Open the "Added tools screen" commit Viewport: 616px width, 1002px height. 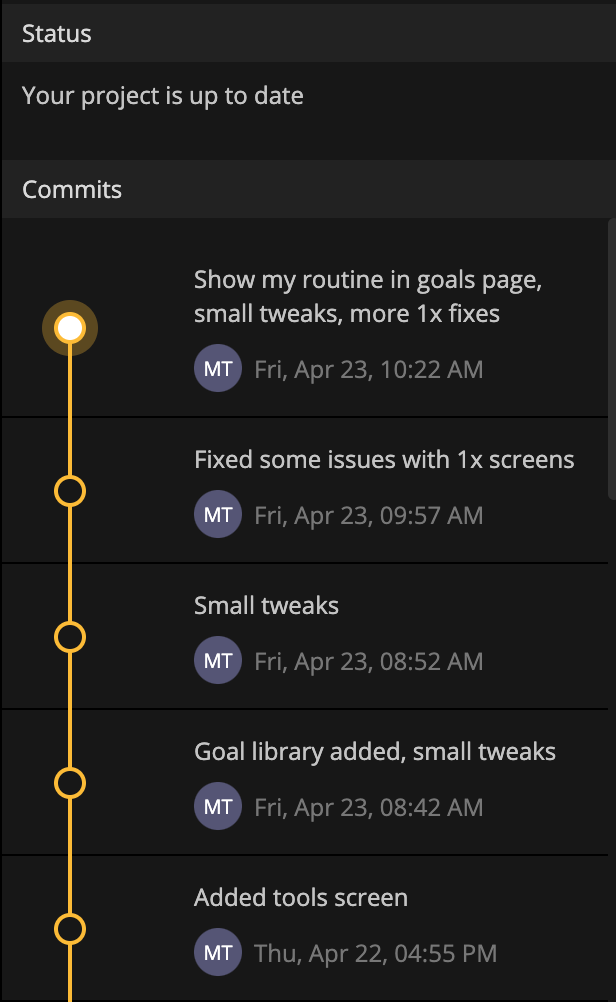pyautogui.click(x=305, y=929)
